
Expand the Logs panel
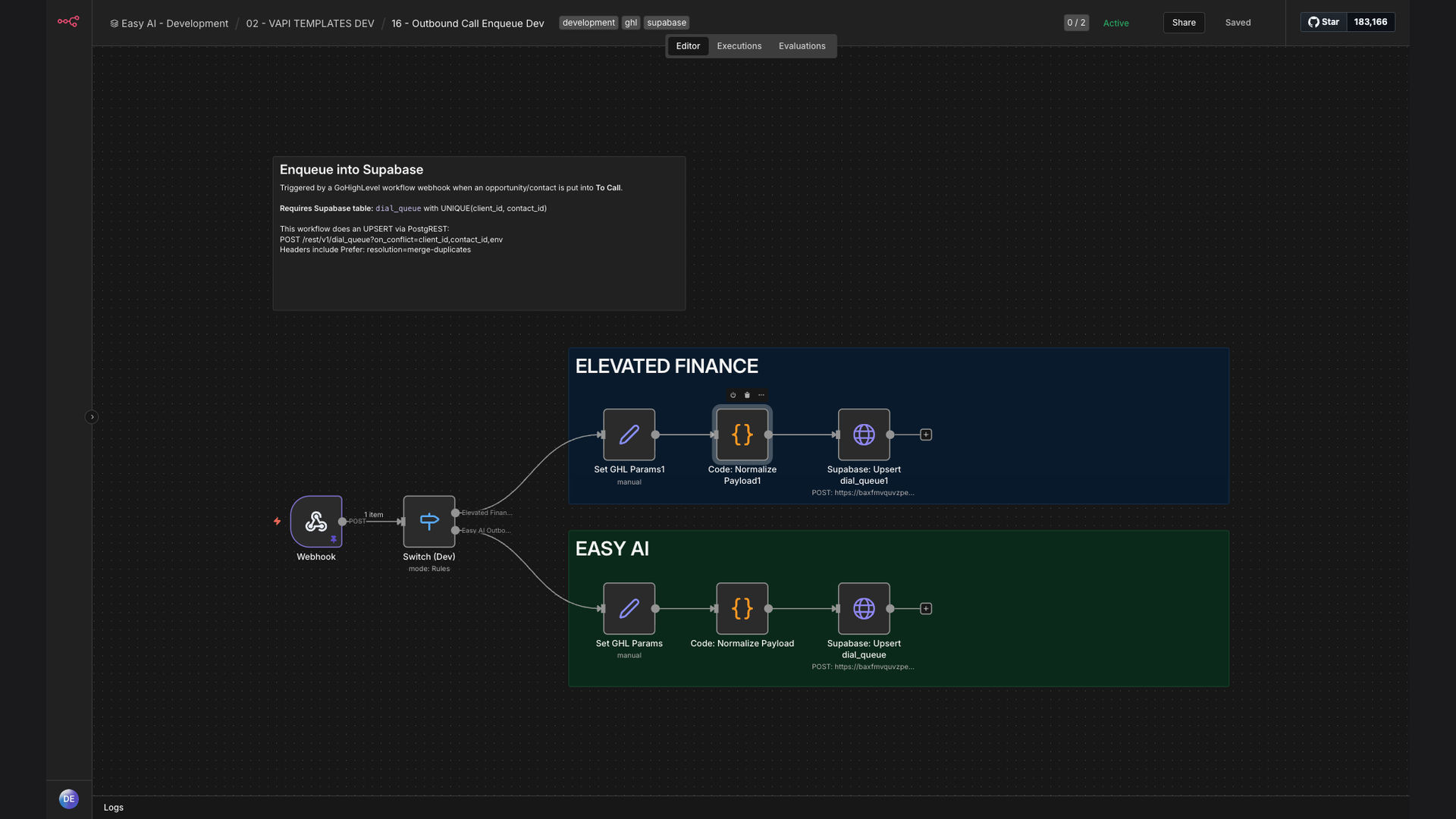114,808
